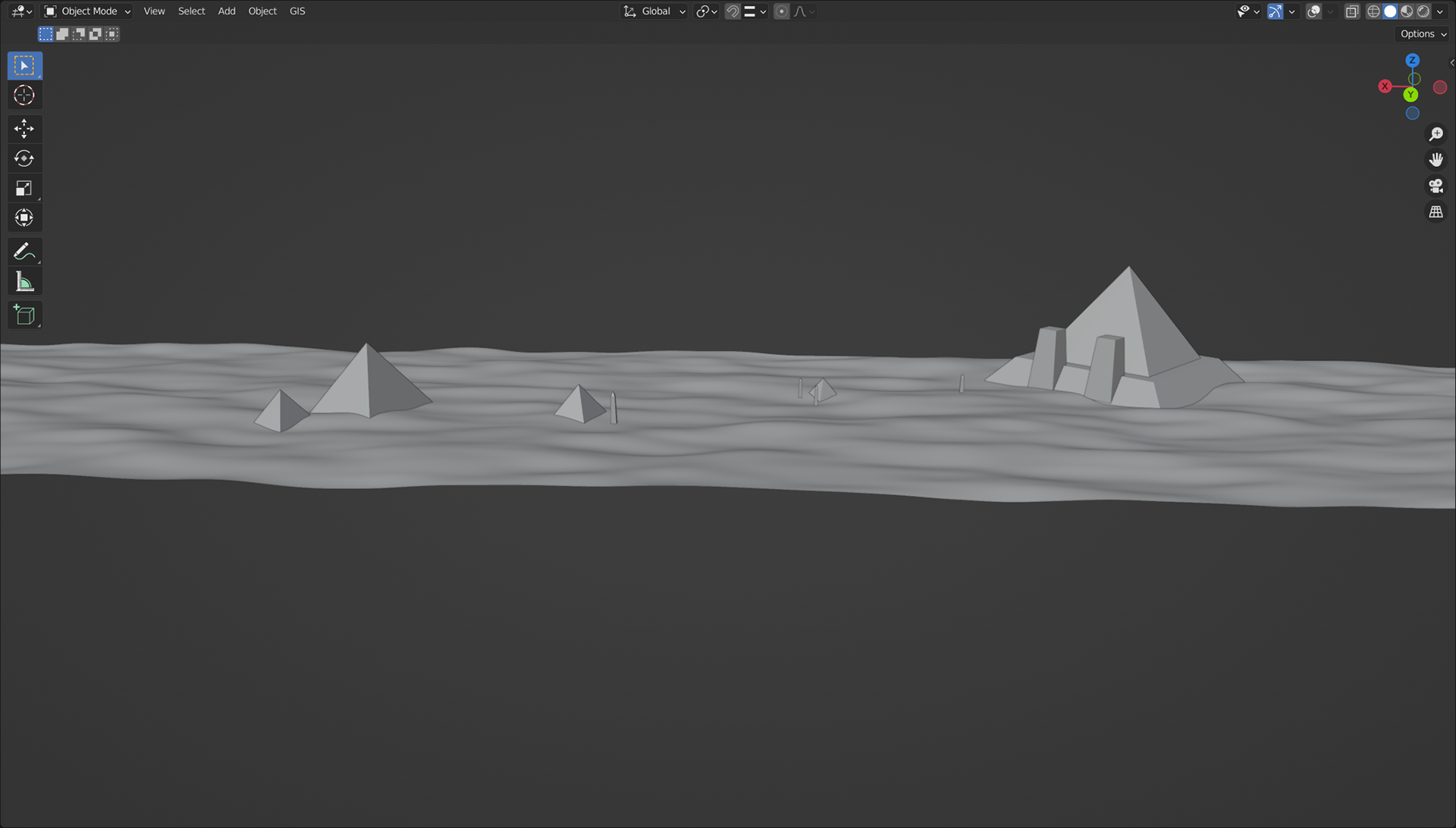Open the GIS menu
Image resolution: width=1456 pixels, height=828 pixels.
tap(297, 11)
